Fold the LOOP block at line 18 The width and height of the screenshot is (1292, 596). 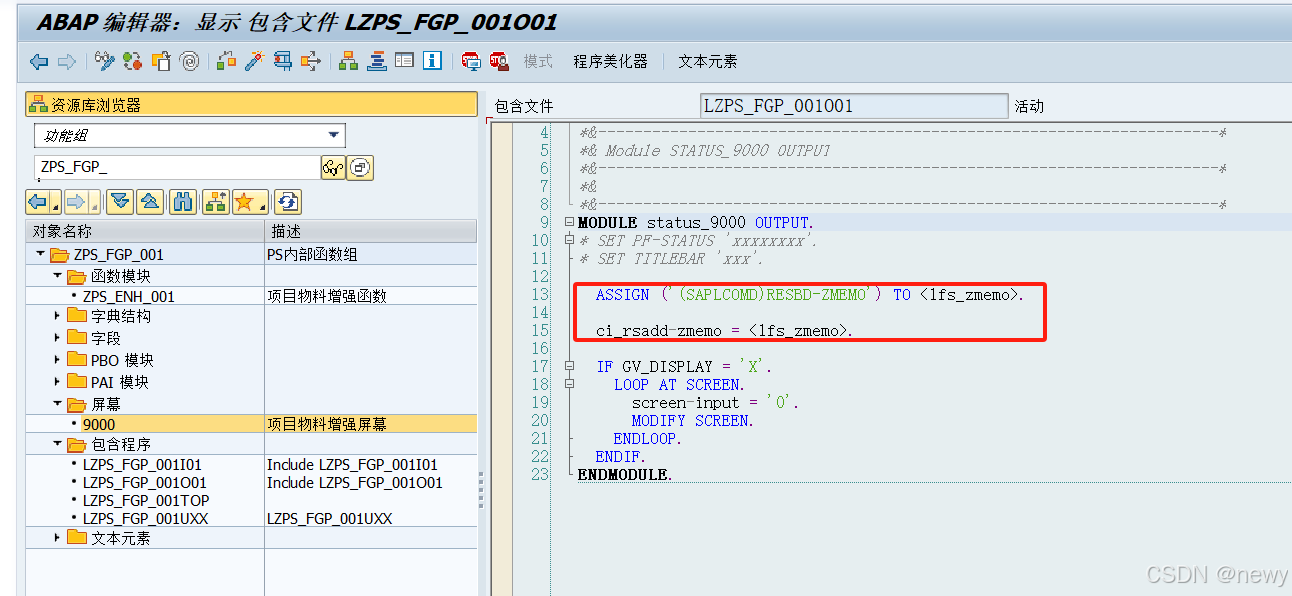click(569, 384)
